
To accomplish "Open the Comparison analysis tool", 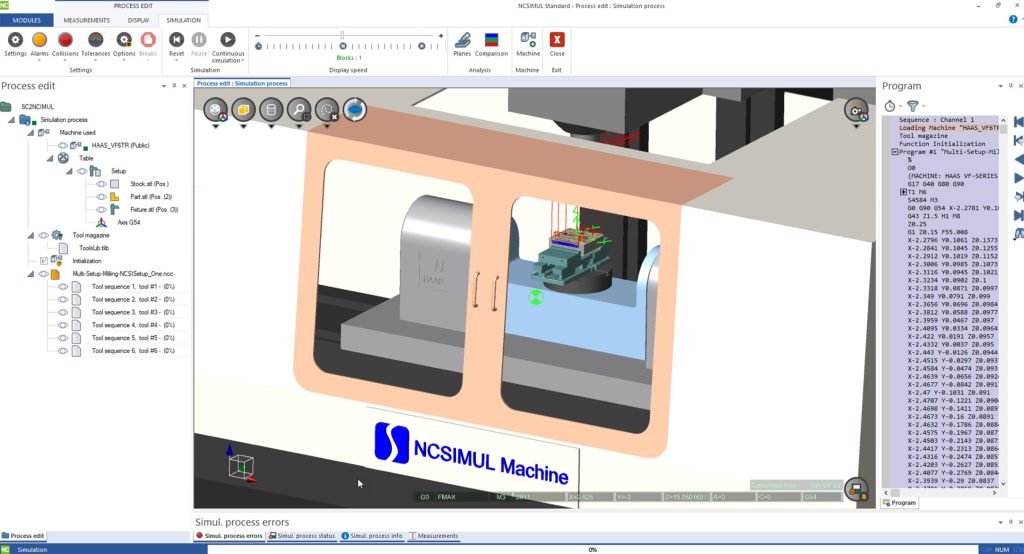I will 491,39.
